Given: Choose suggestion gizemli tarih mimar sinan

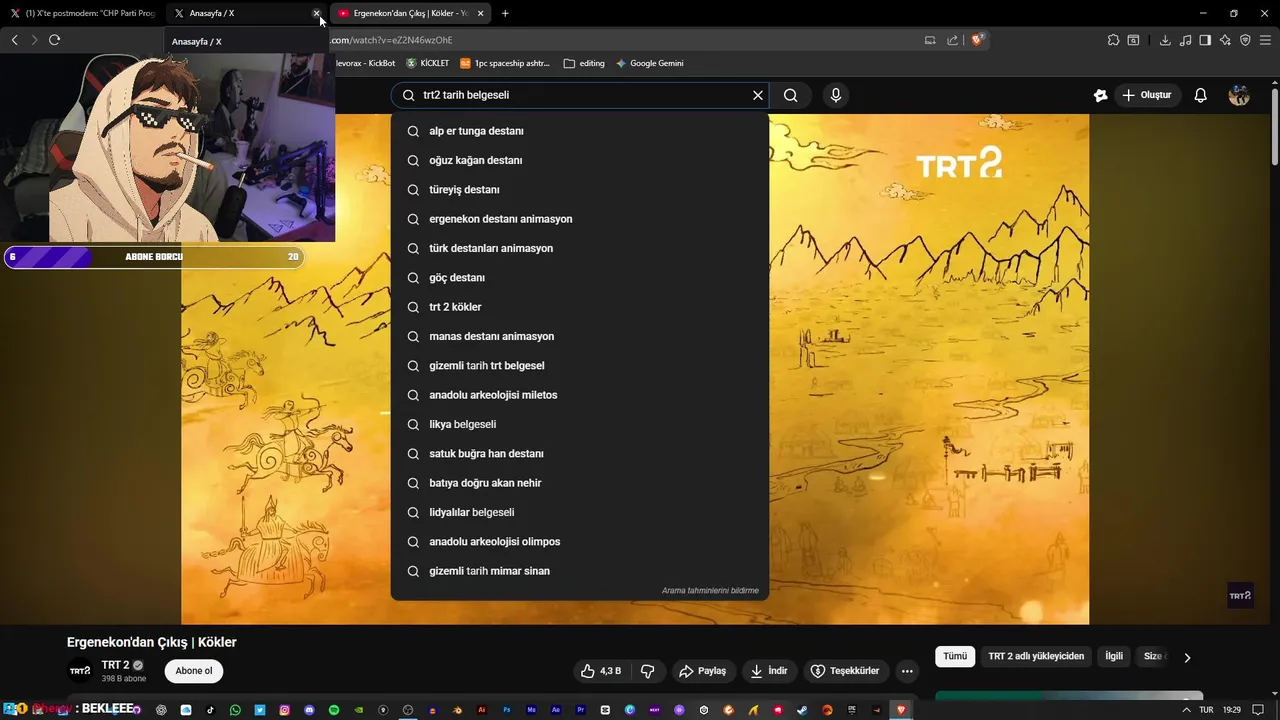Looking at the screenshot, I should pyautogui.click(x=580, y=571).
